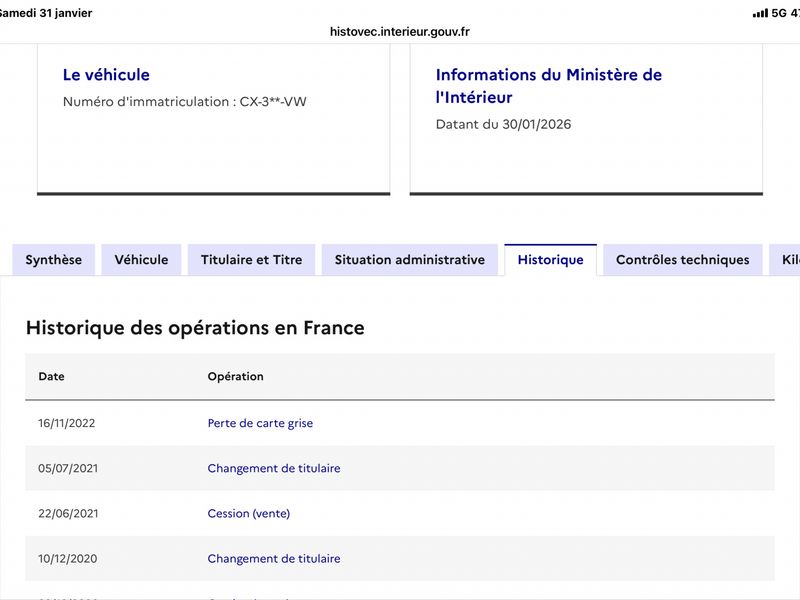This screenshot has height=600, width=800.
Task: Select the Situation administrative tab
Action: [x=409, y=260]
